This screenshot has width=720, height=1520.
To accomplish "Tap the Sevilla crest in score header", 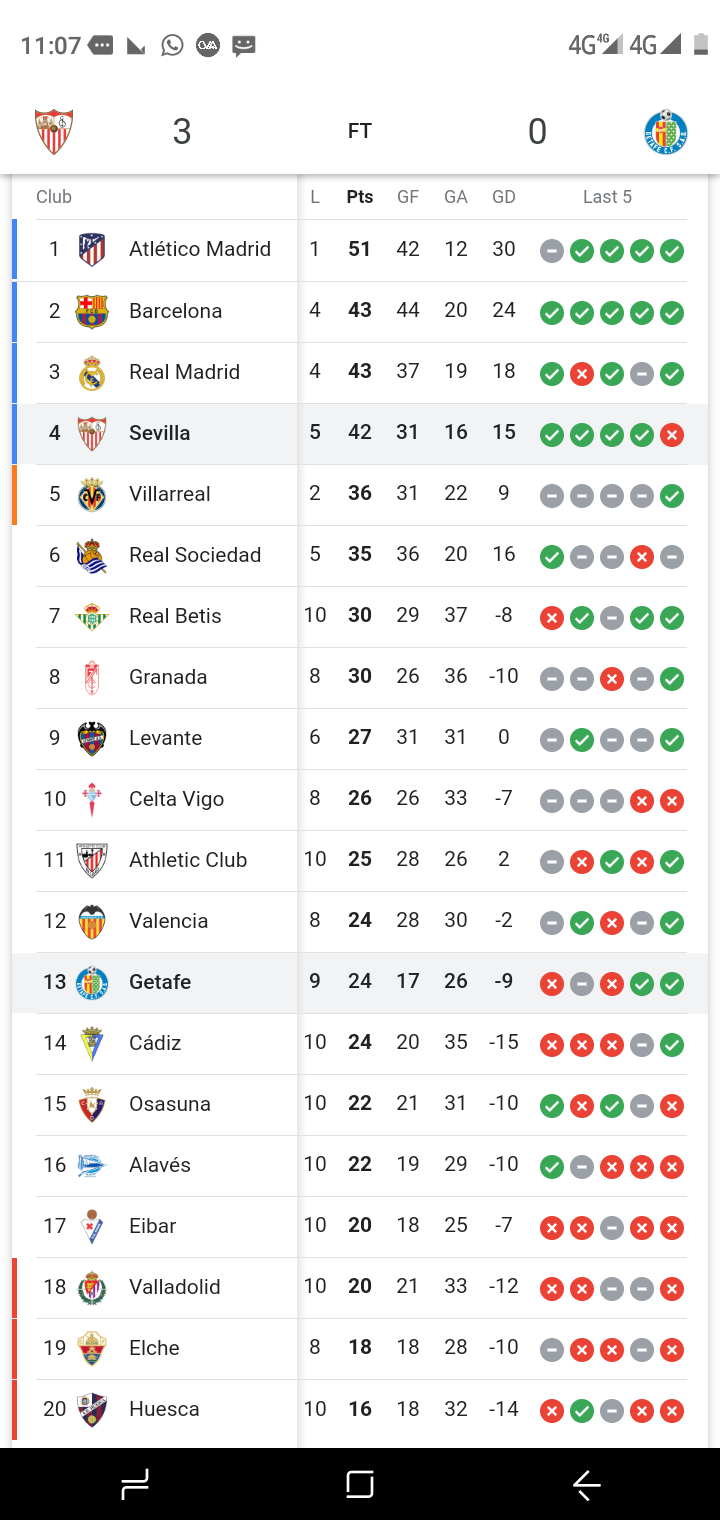I will pyautogui.click(x=54, y=131).
